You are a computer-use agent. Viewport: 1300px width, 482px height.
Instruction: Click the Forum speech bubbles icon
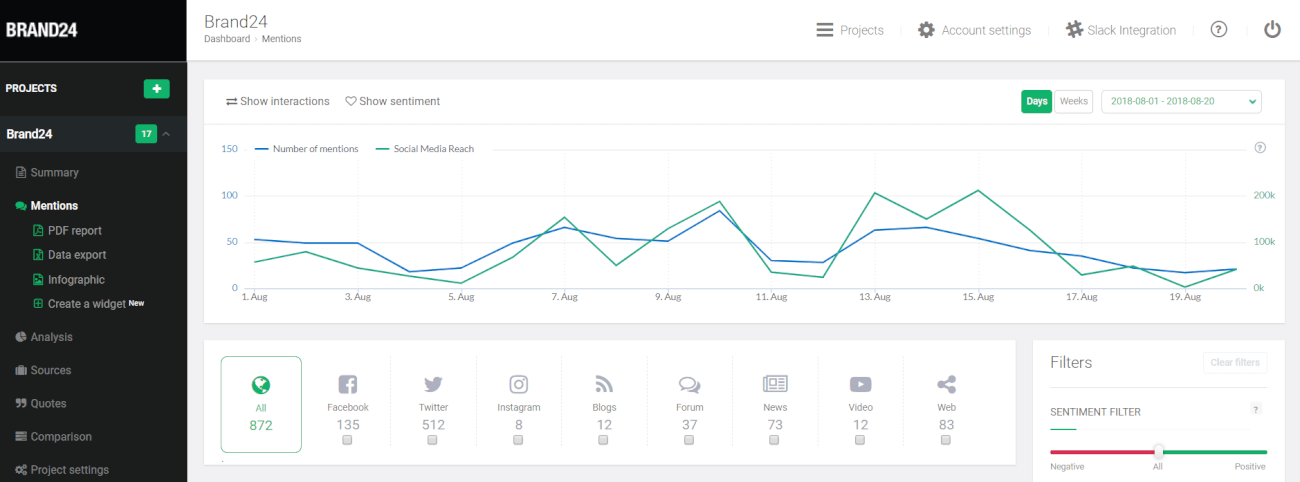(x=689, y=385)
